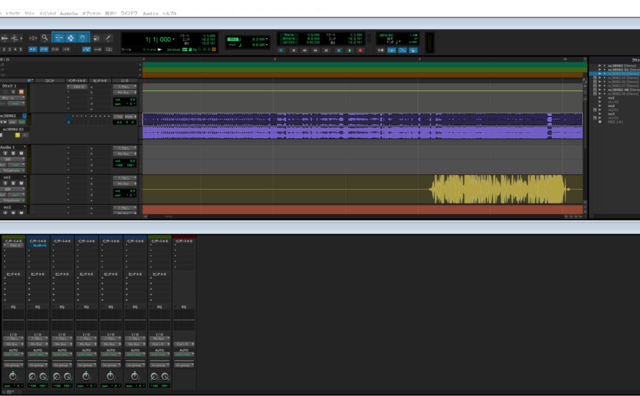This screenshot has height=396, width=640.
Task: Open the ウィンドウ menu
Action: 129,13
